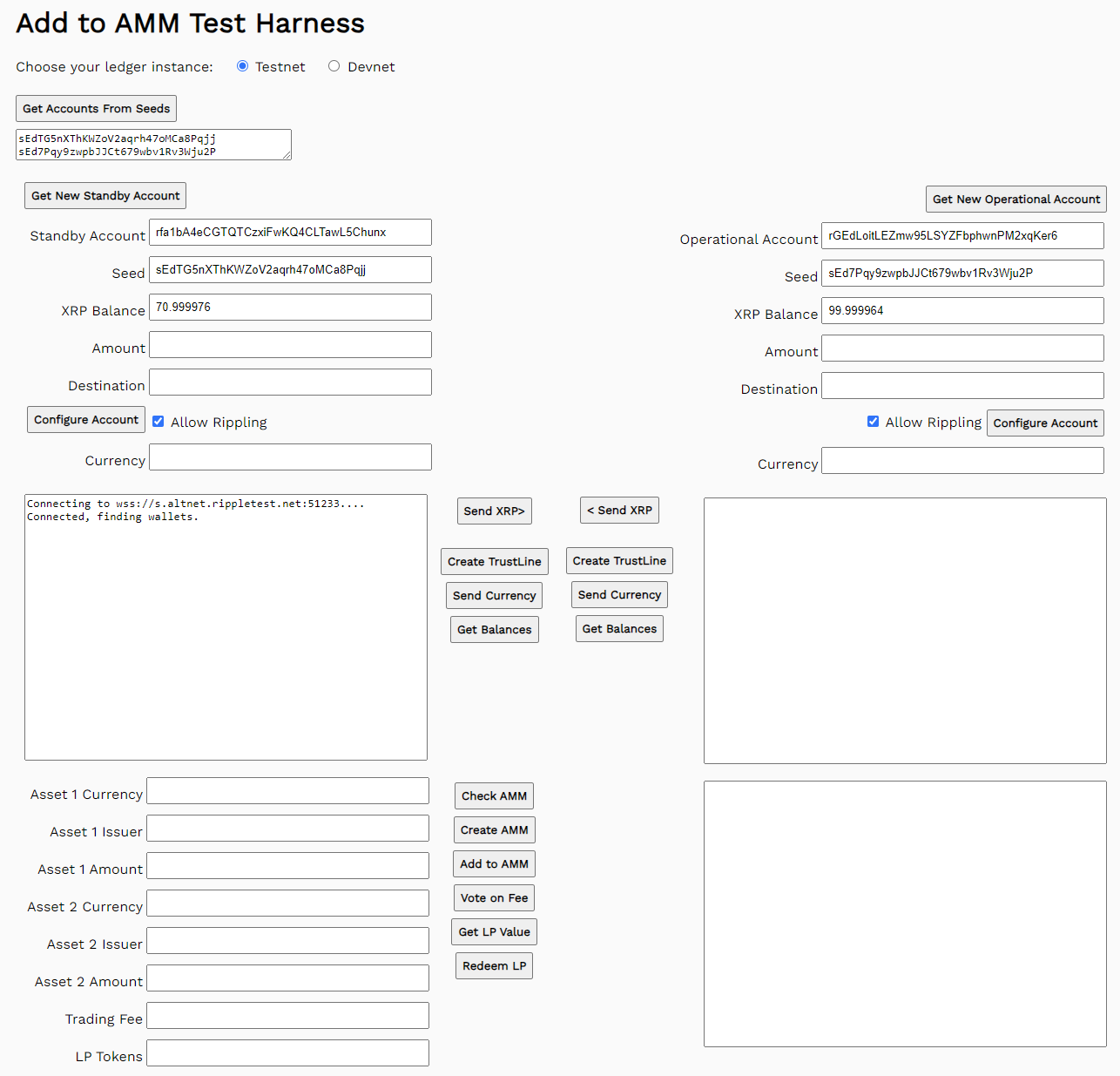Viewport: 1120px width, 1076px height.
Task: Open Configure Account for the Standby side
Action: 85,419
